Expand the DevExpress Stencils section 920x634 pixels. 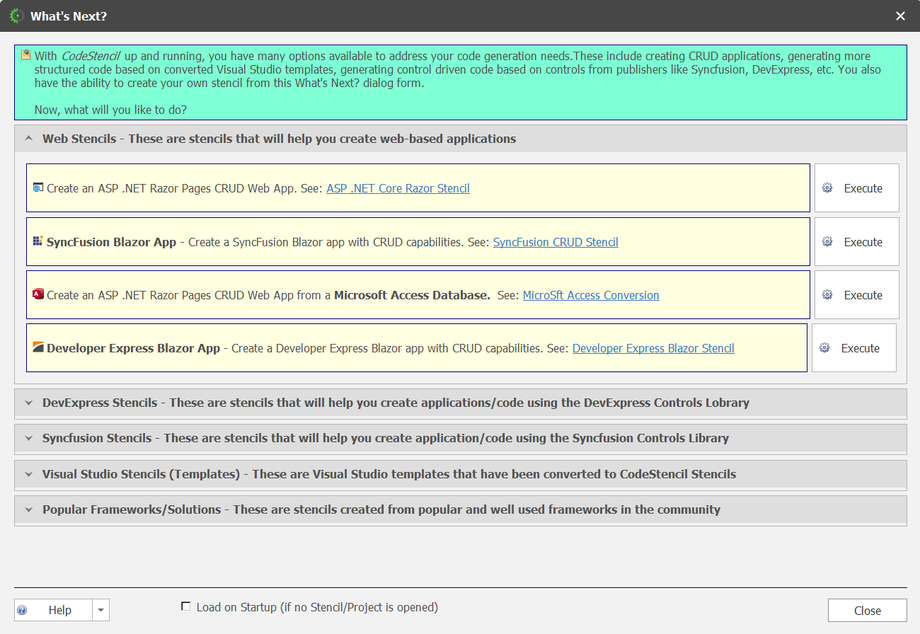click(28, 403)
